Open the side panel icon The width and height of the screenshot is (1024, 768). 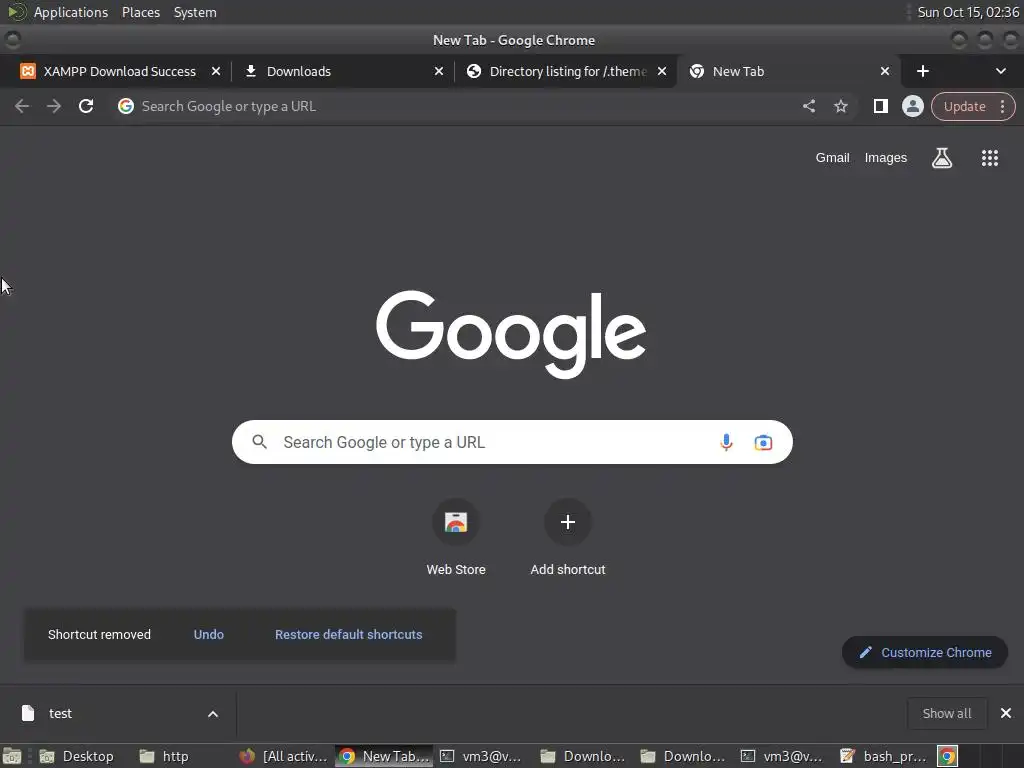coord(880,106)
